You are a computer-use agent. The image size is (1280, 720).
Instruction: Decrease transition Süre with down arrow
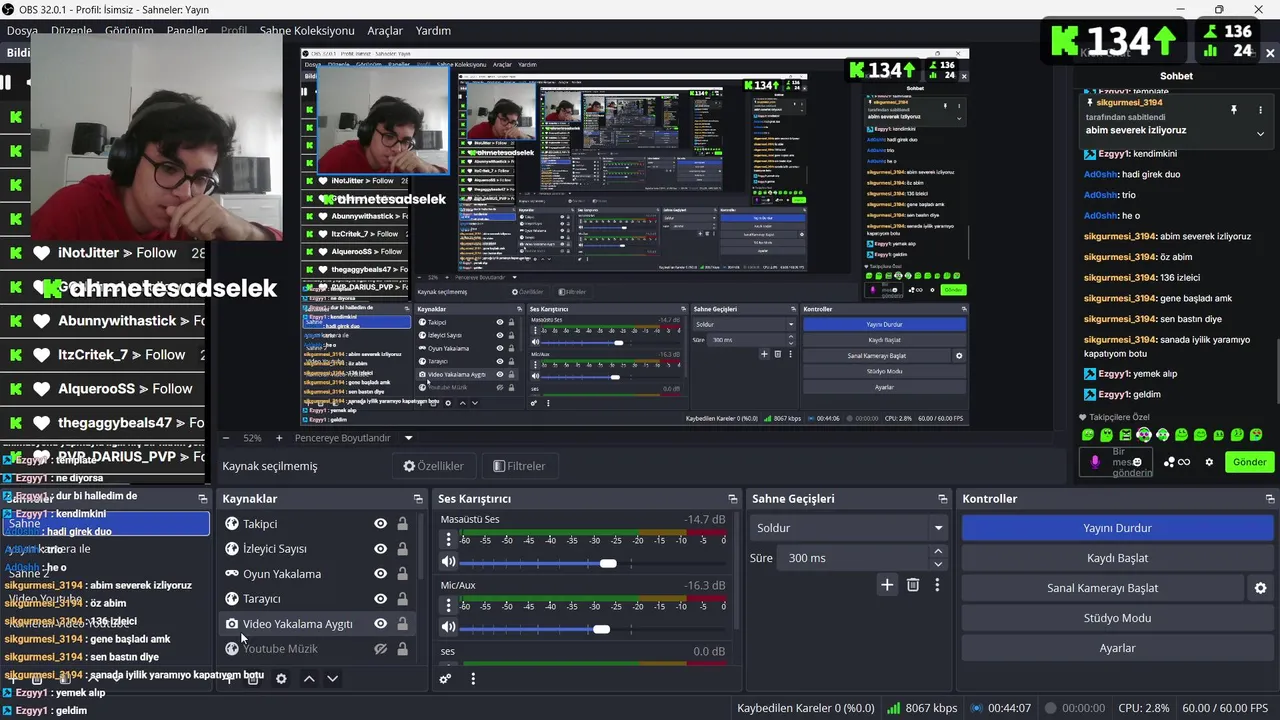click(938, 564)
